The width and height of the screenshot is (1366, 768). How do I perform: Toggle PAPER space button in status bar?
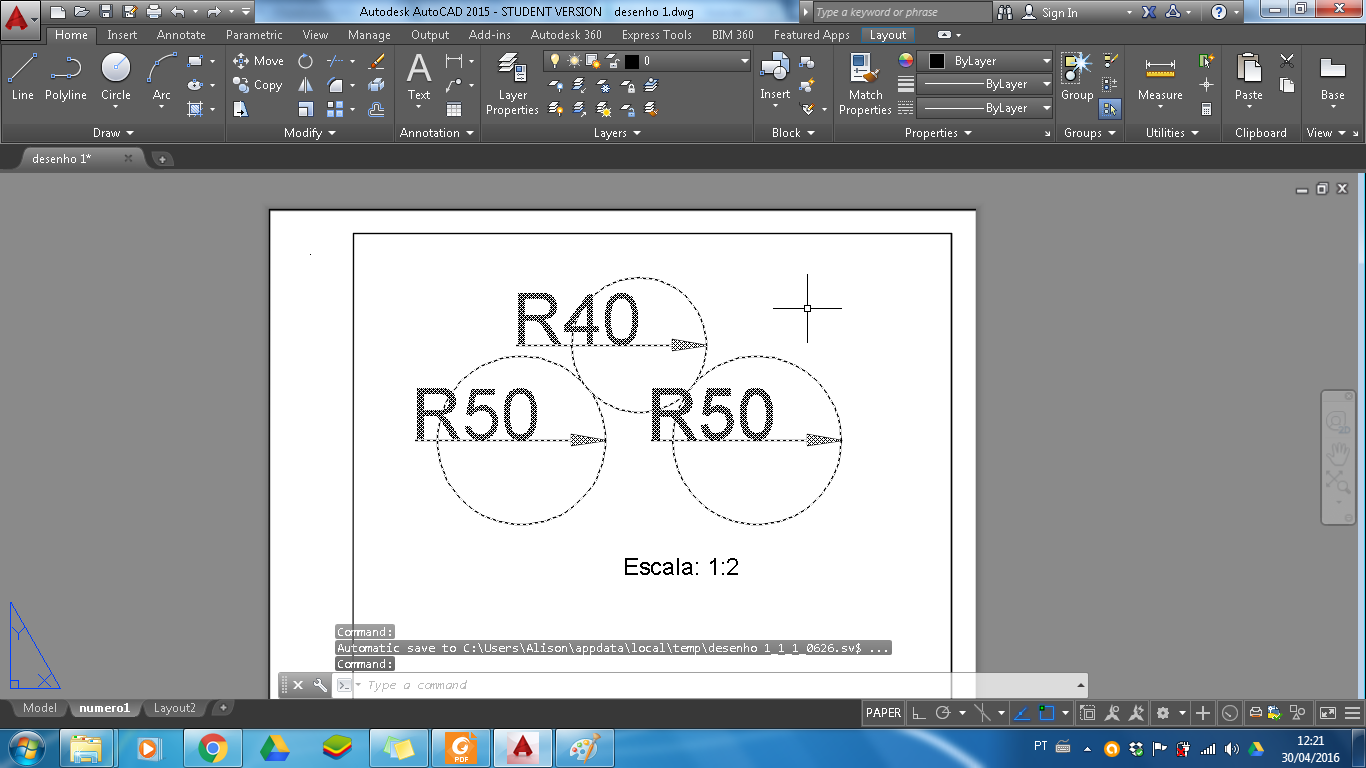point(882,713)
